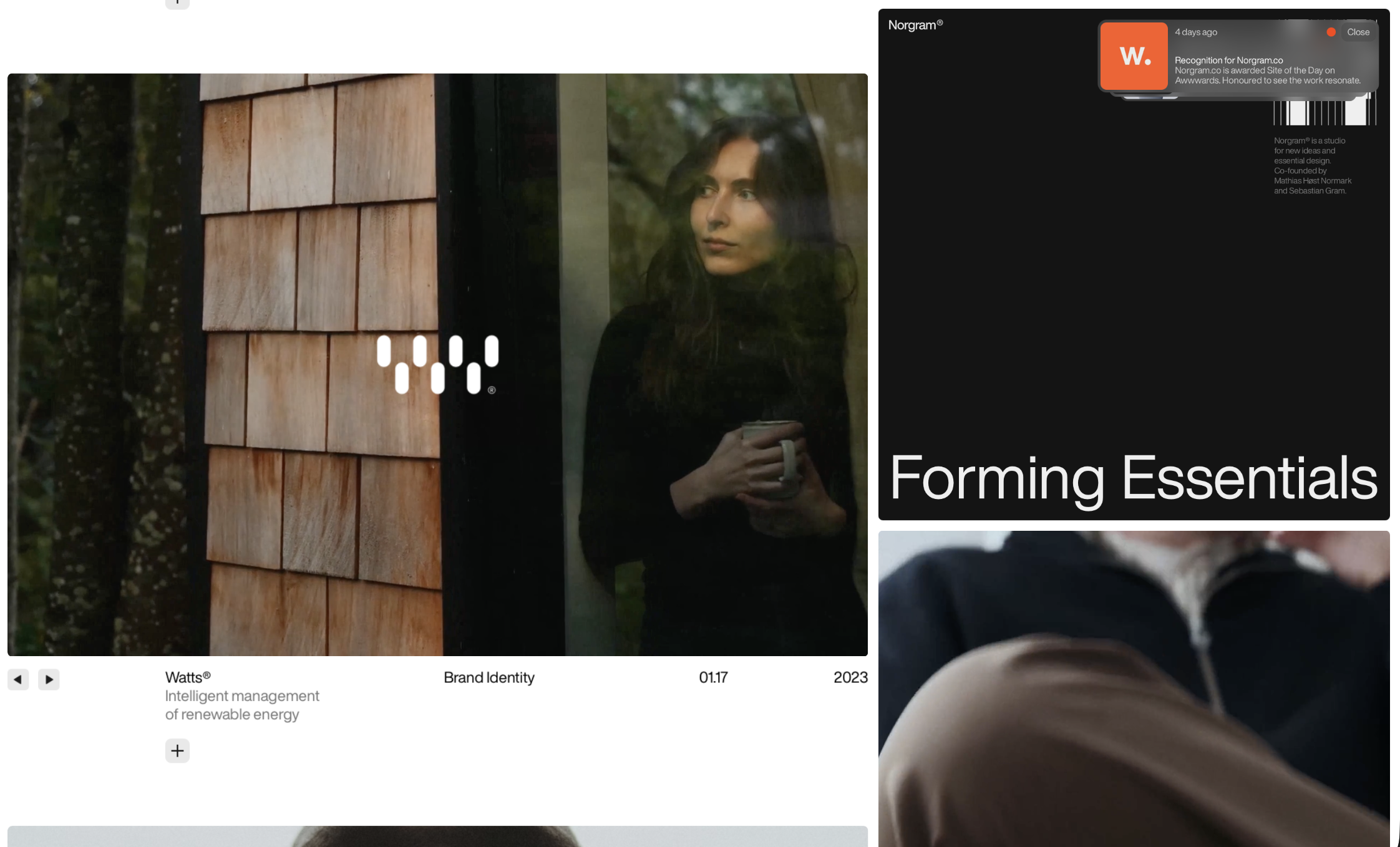Click the Forming Essentials headline
1400x847 pixels.
click(x=1133, y=477)
